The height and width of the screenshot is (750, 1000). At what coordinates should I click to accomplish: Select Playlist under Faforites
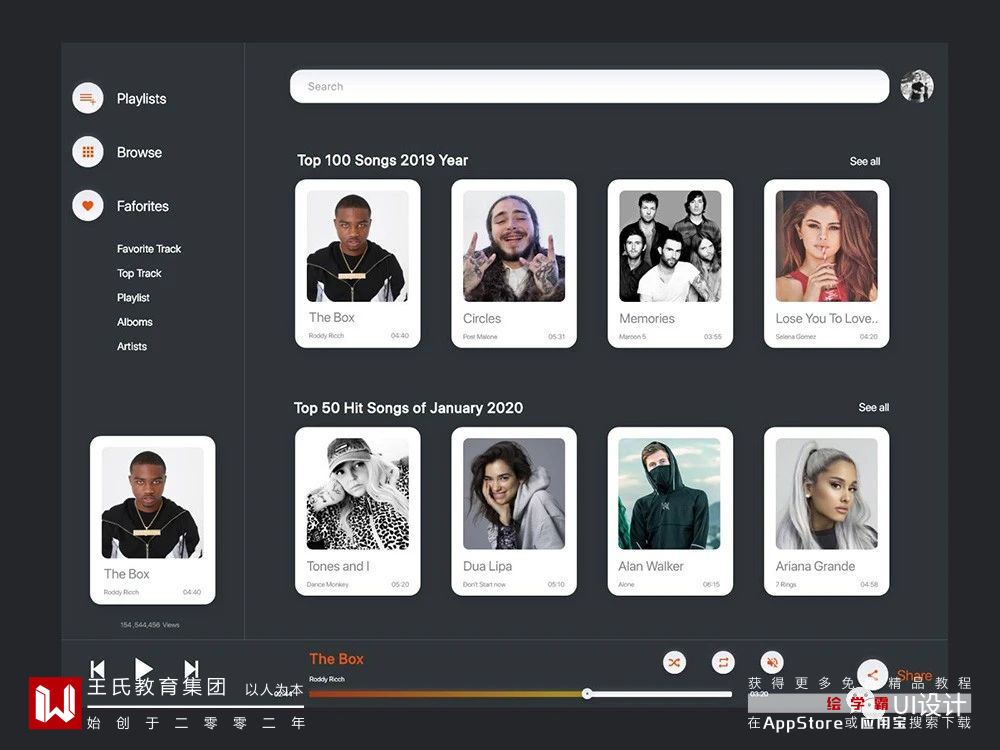point(133,298)
